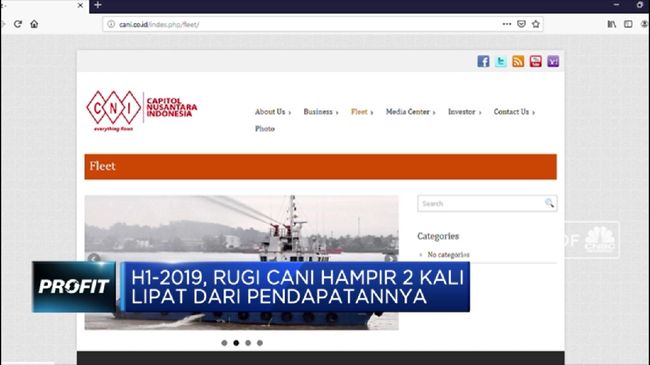Image resolution: width=650 pixels, height=365 pixels.
Task: Expand the Business menu
Action: (x=321, y=112)
